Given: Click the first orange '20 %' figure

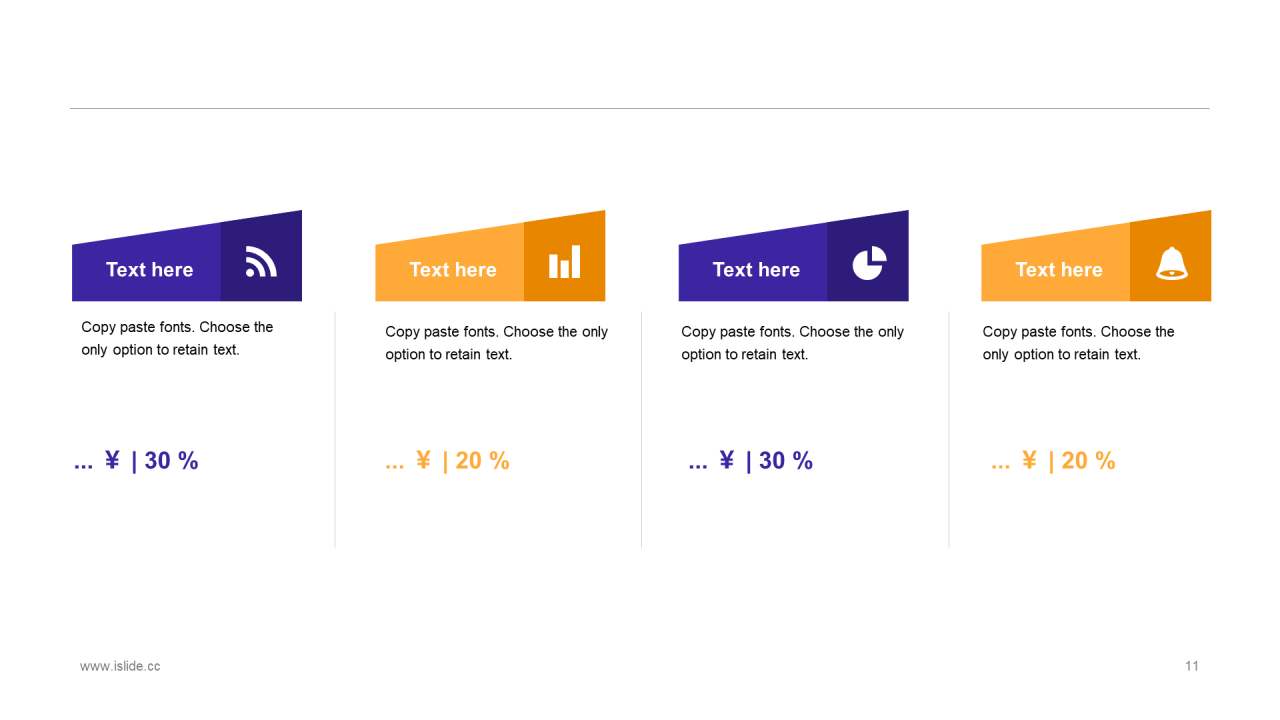Looking at the screenshot, I should (x=482, y=461).
